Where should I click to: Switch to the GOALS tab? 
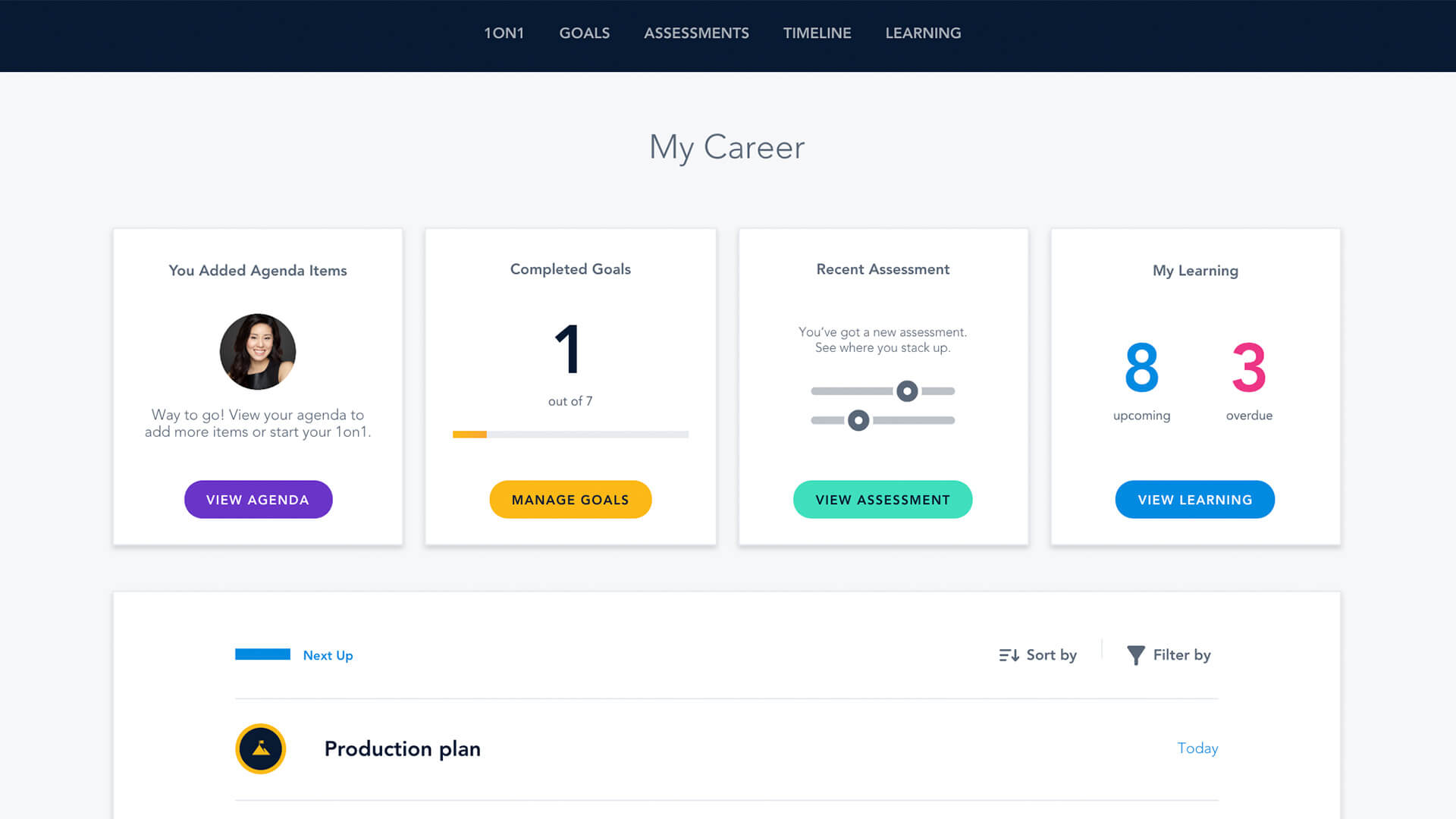(x=584, y=33)
